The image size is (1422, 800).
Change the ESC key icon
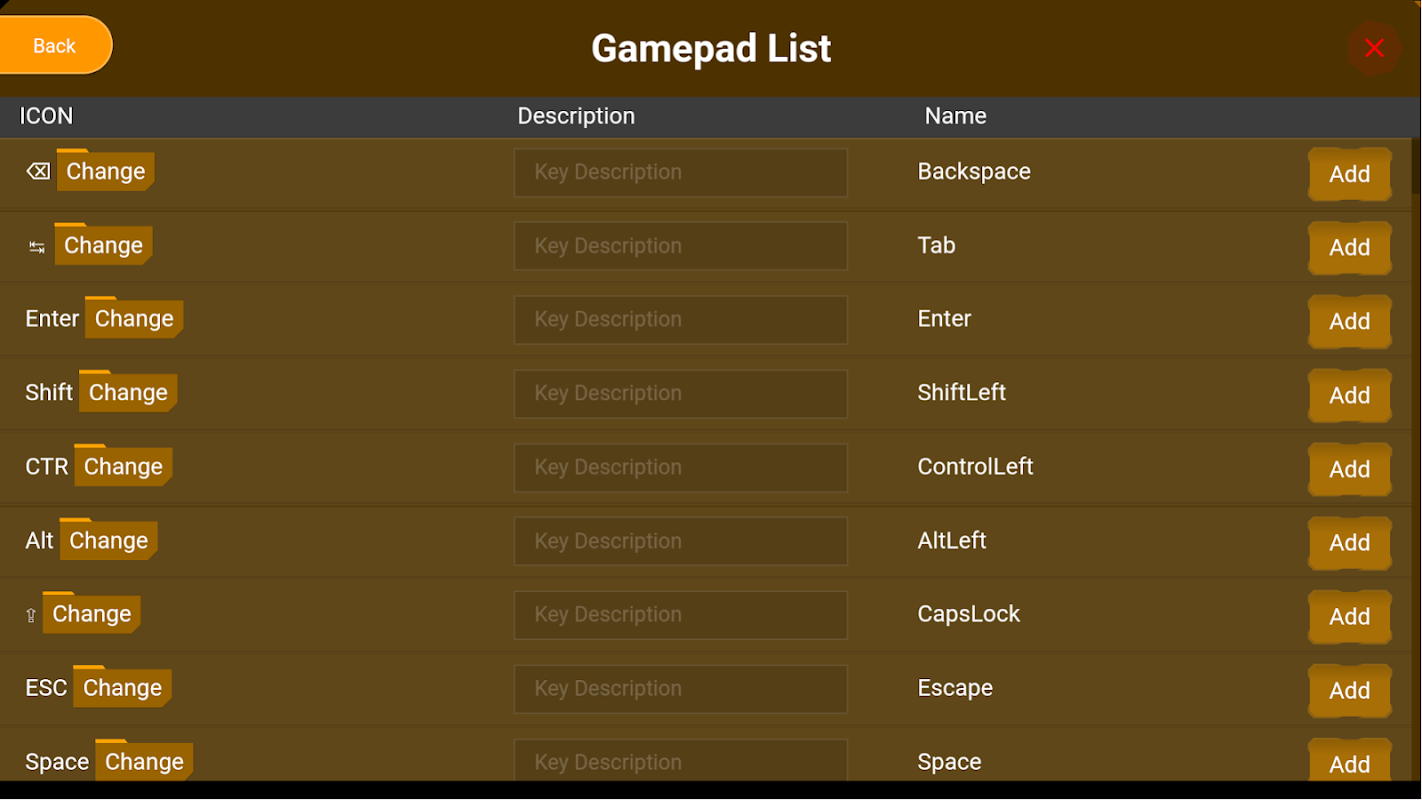[122, 687]
